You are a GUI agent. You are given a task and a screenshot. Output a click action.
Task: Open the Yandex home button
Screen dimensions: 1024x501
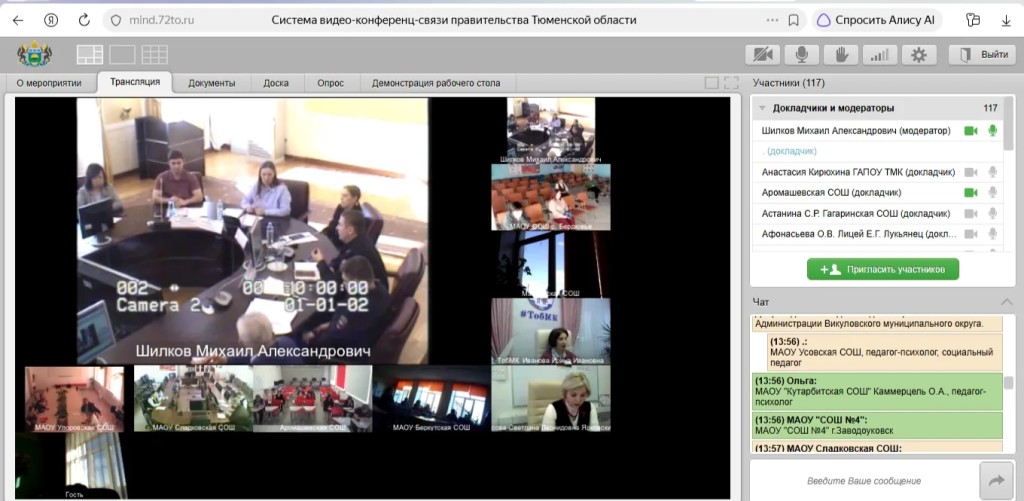pyautogui.click(x=51, y=20)
